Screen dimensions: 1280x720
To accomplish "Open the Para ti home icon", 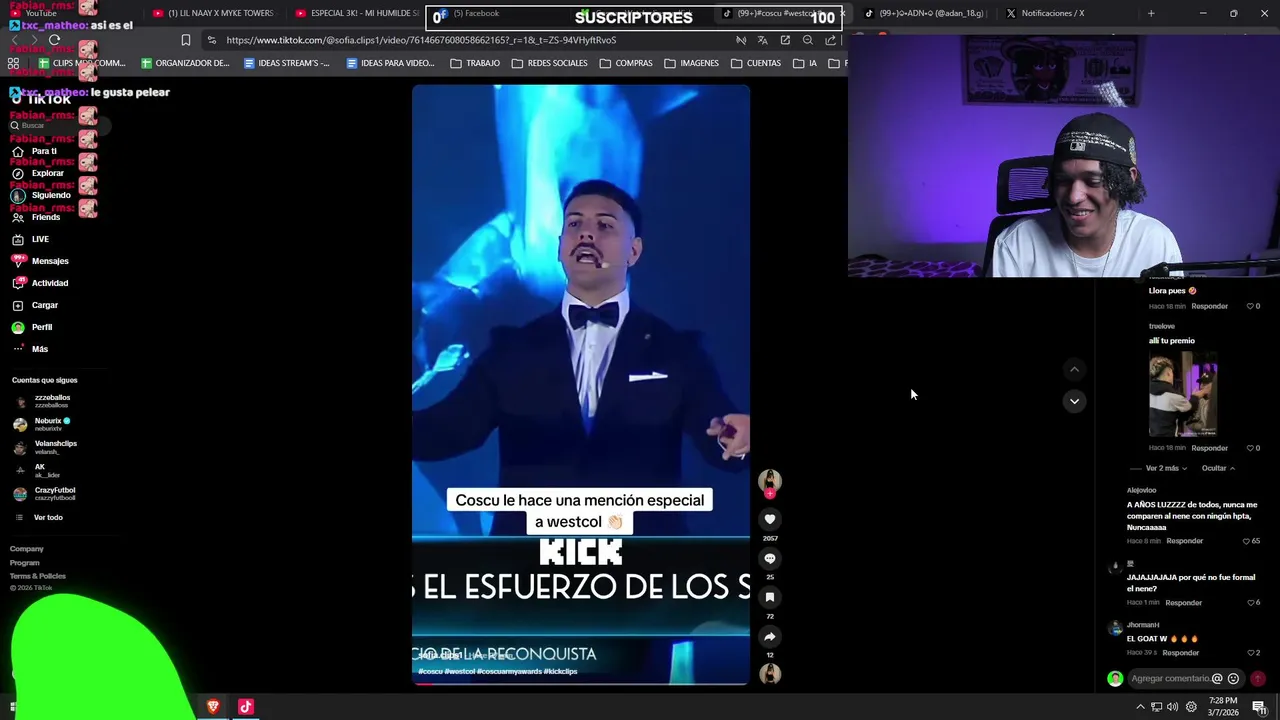I will [x=18, y=151].
